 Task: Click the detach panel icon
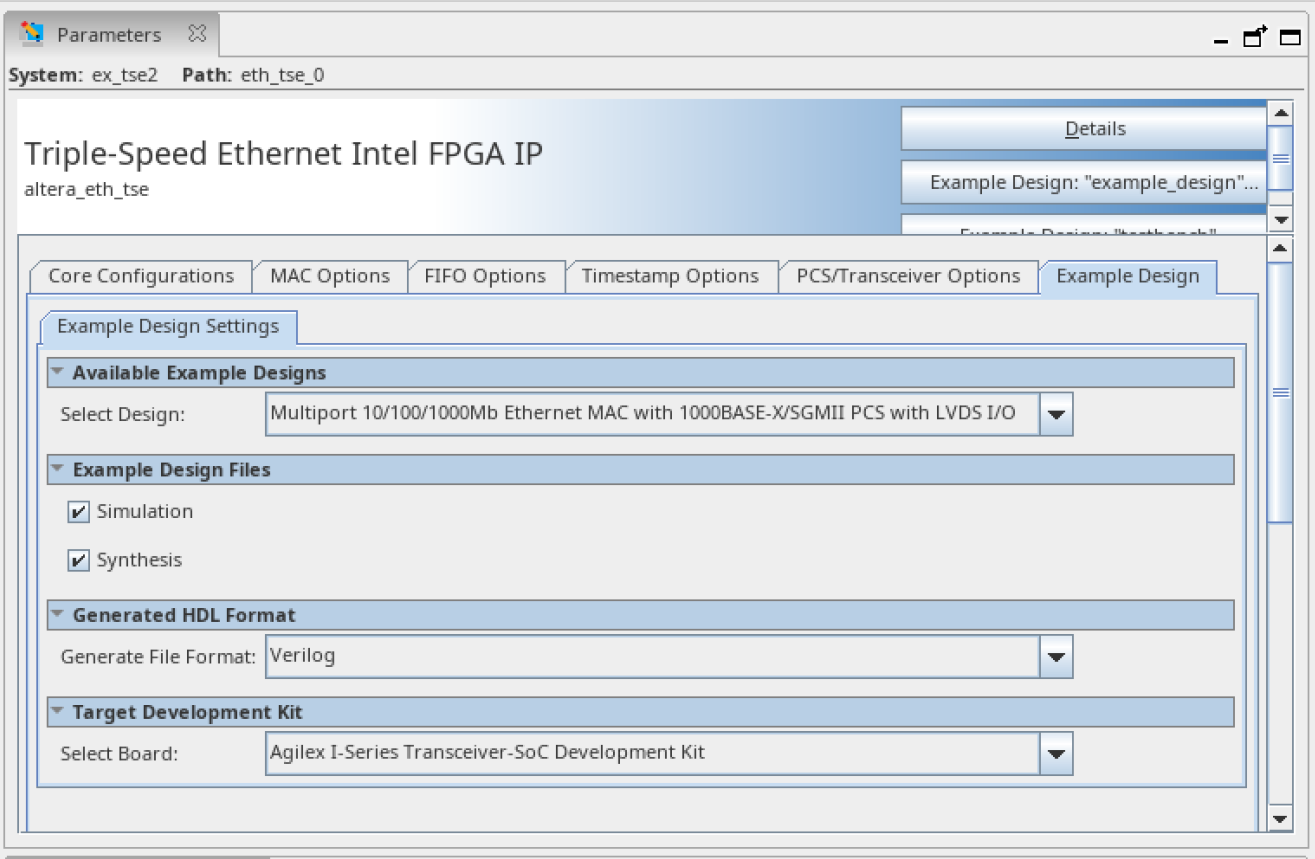tap(1255, 37)
